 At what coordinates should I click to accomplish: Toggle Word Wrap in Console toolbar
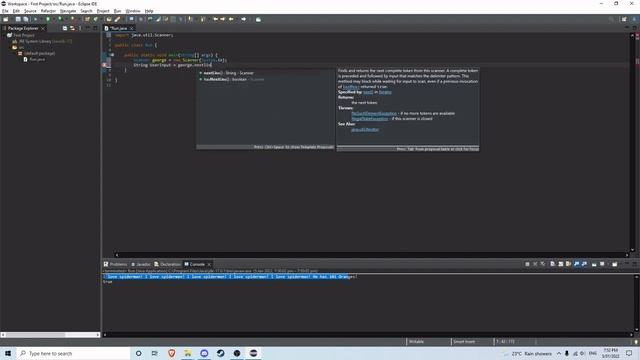coord(568,264)
